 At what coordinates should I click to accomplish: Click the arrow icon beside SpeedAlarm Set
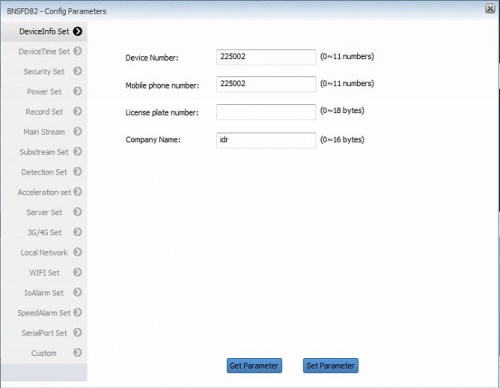pos(78,312)
